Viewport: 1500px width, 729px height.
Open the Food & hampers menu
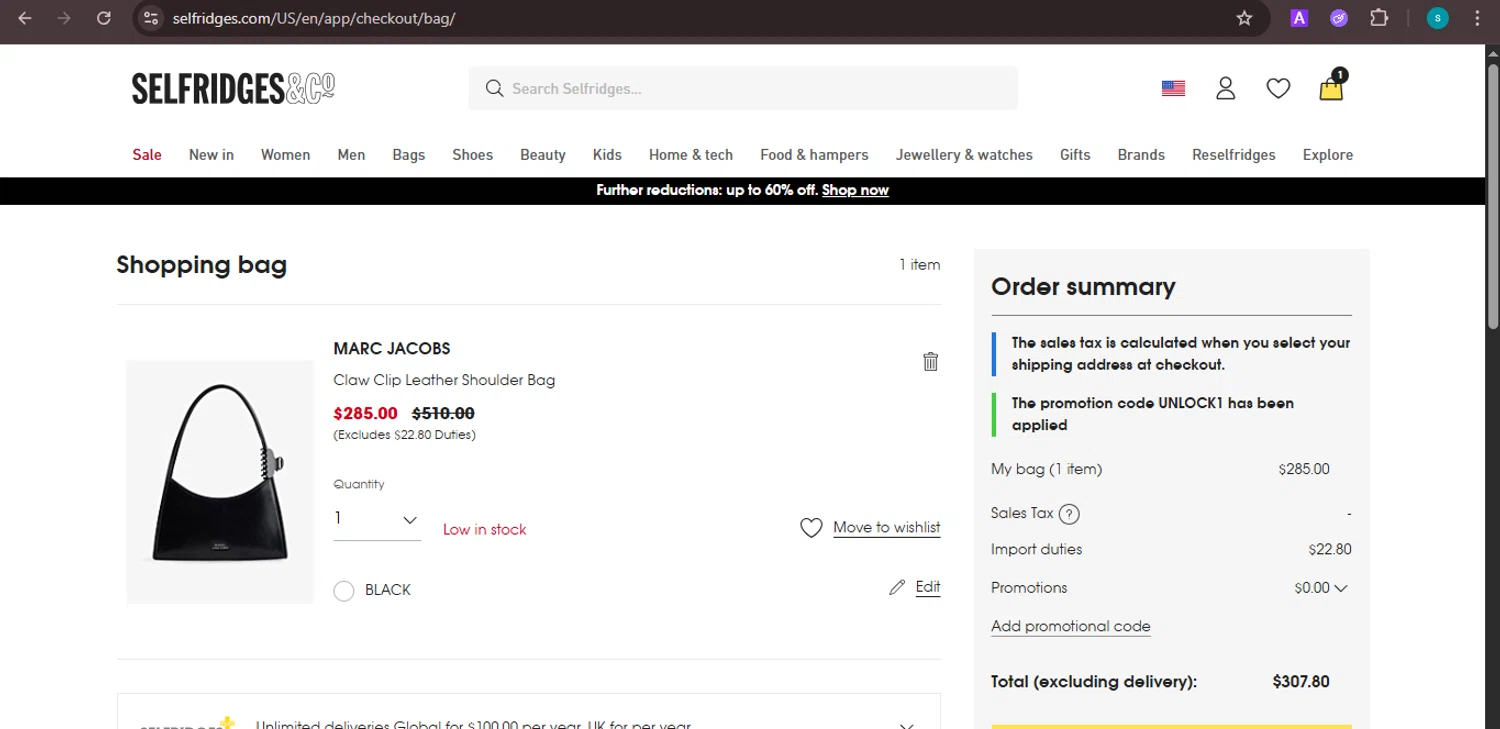(x=814, y=155)
